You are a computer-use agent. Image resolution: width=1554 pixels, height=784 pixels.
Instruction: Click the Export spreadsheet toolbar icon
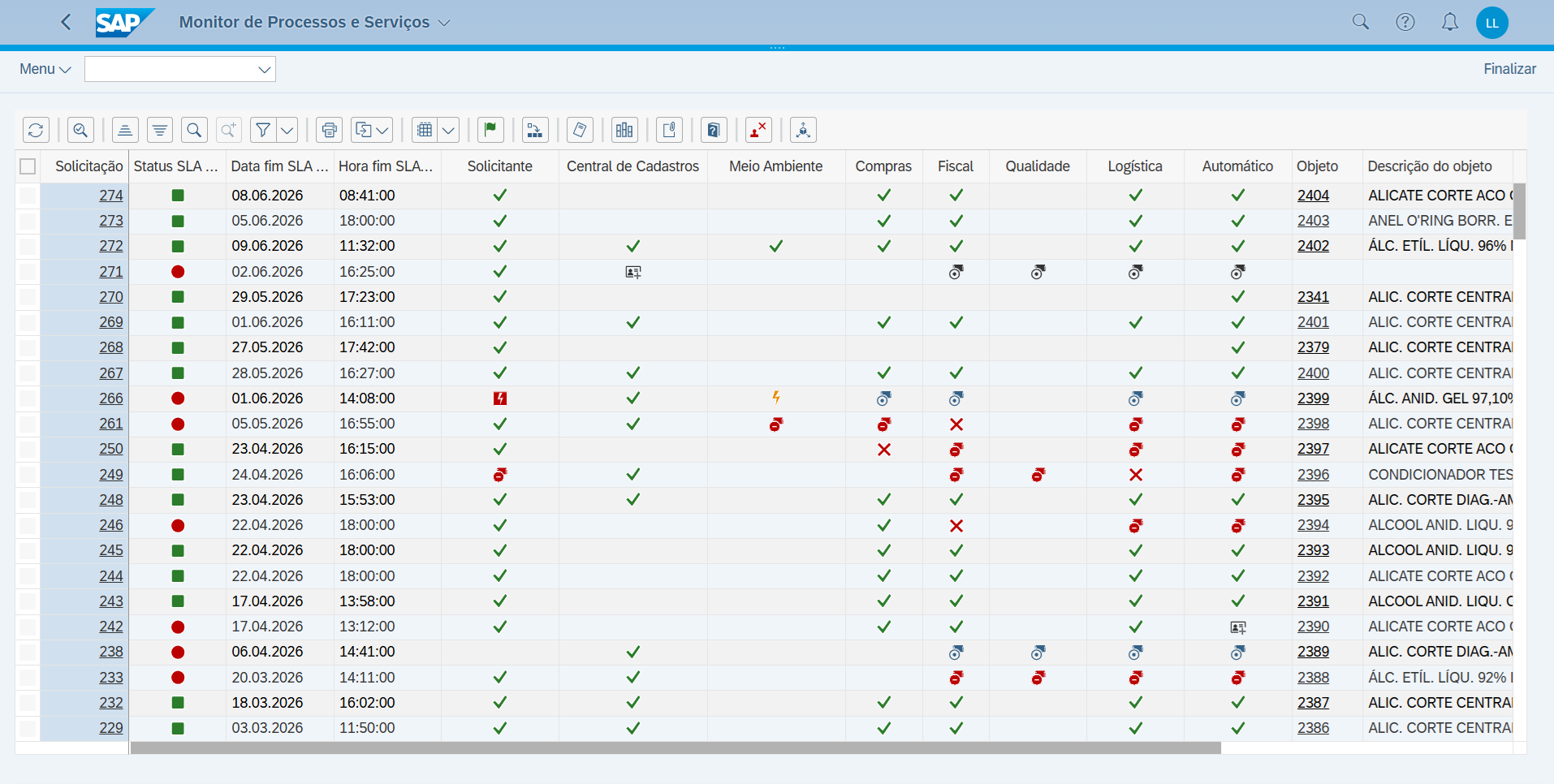coord(364,130)
